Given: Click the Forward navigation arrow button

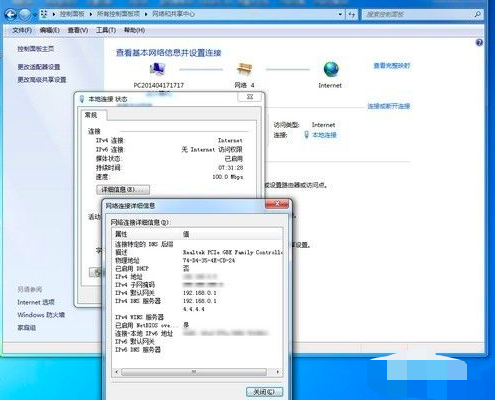Looking at the screenshot, I should click(24, 14).
